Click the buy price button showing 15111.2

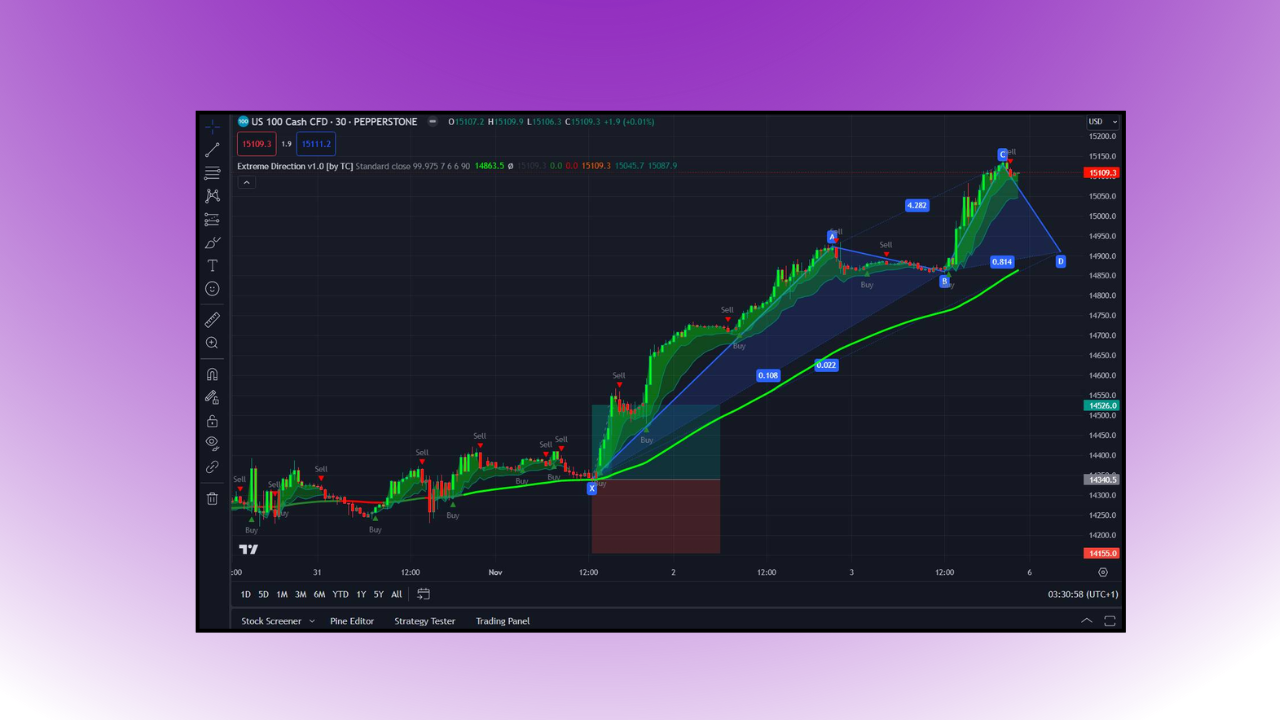pos(316,143)
